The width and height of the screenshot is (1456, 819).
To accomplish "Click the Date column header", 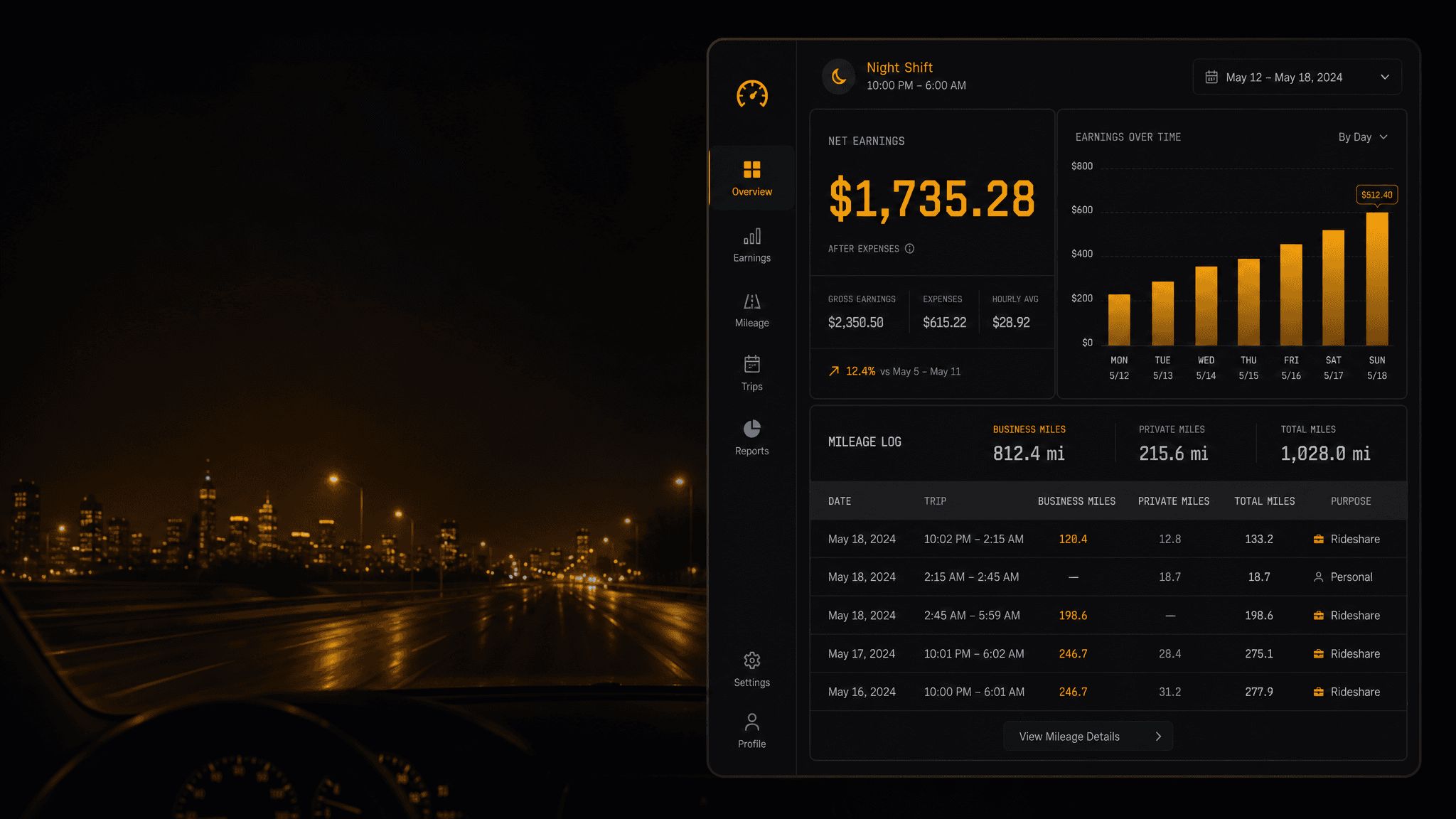I will tap(840, 501).
